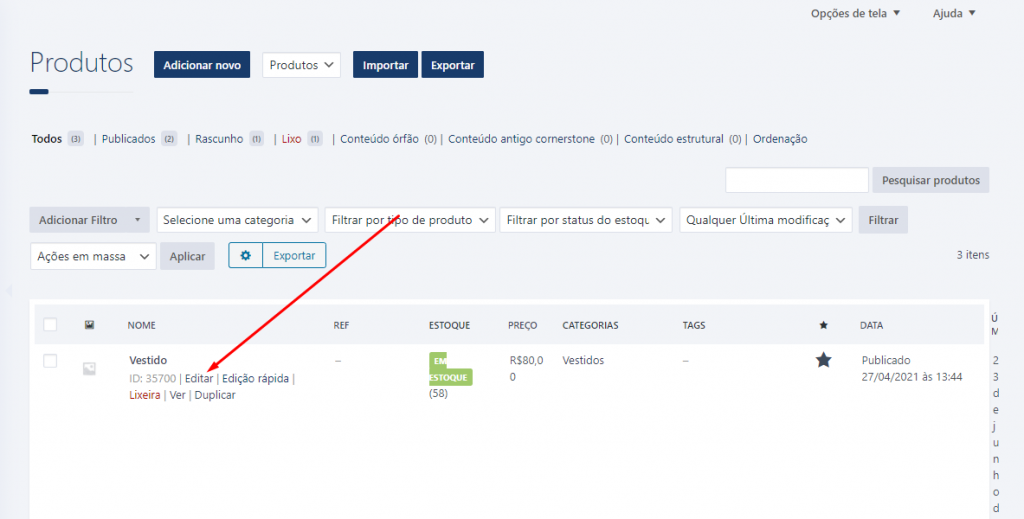This screenshot has width=1024, height=519.
Task: Click the Ver link under Vestido
Action: [x=178, y=395]
